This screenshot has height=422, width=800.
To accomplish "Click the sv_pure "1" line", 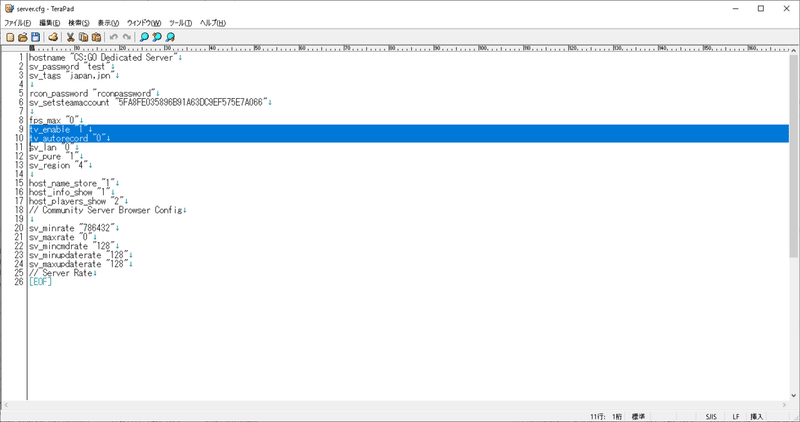I will coord(54,157).
